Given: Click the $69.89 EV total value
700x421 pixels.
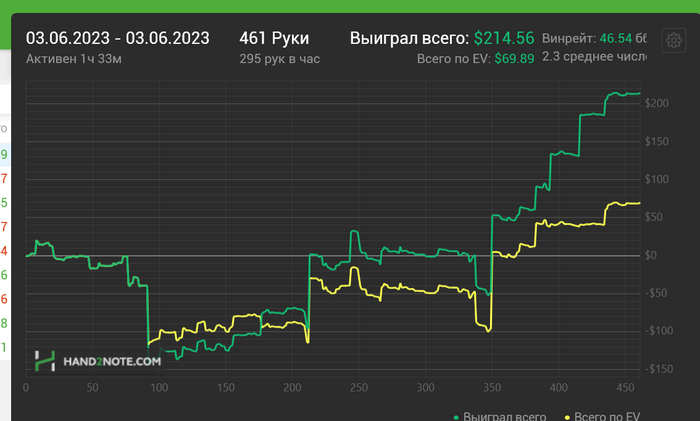Looking at the screenshot, I should pyautogui.click(x=514, y=58).
